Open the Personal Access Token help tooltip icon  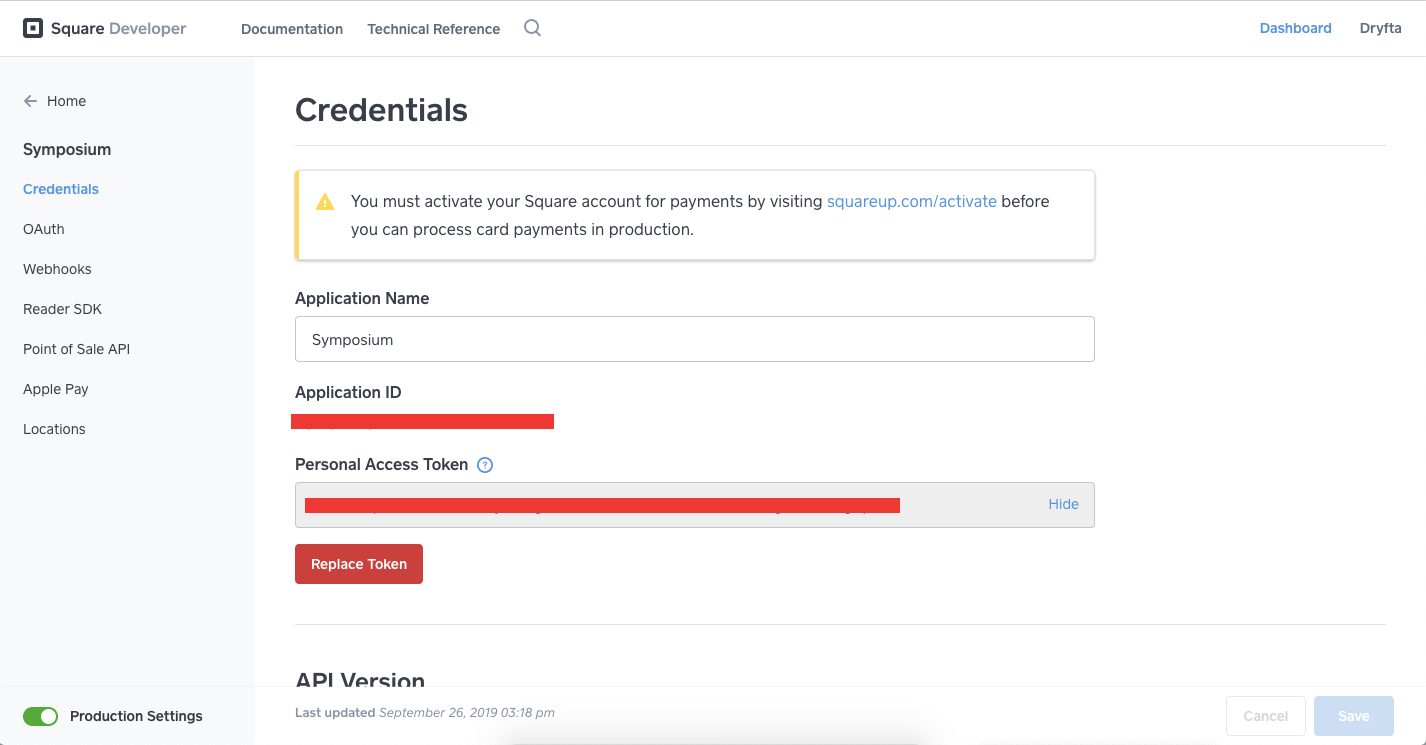485,464
